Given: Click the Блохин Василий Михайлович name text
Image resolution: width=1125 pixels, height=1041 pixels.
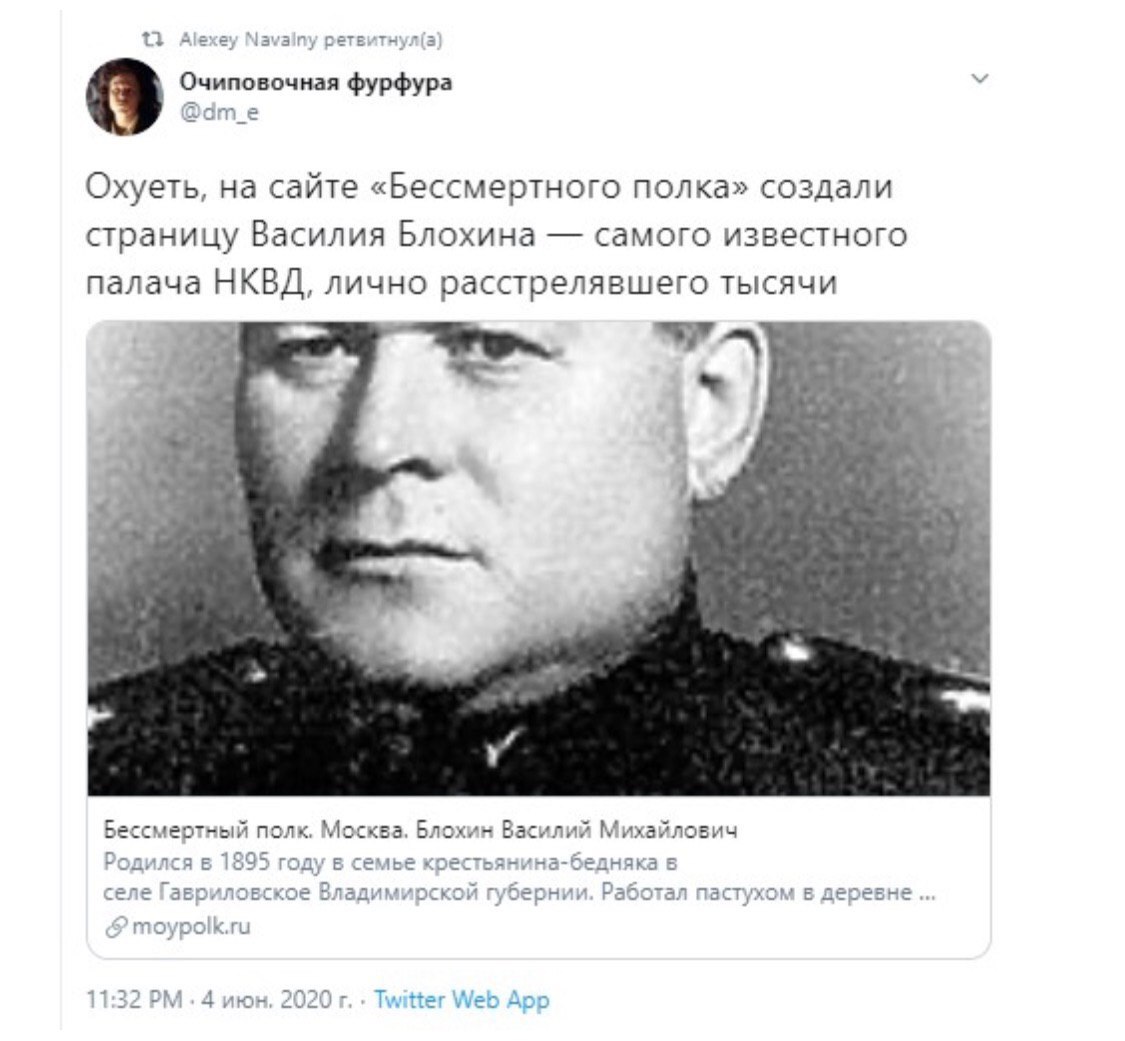Looking at the screenshot, I should coord(577,830).
